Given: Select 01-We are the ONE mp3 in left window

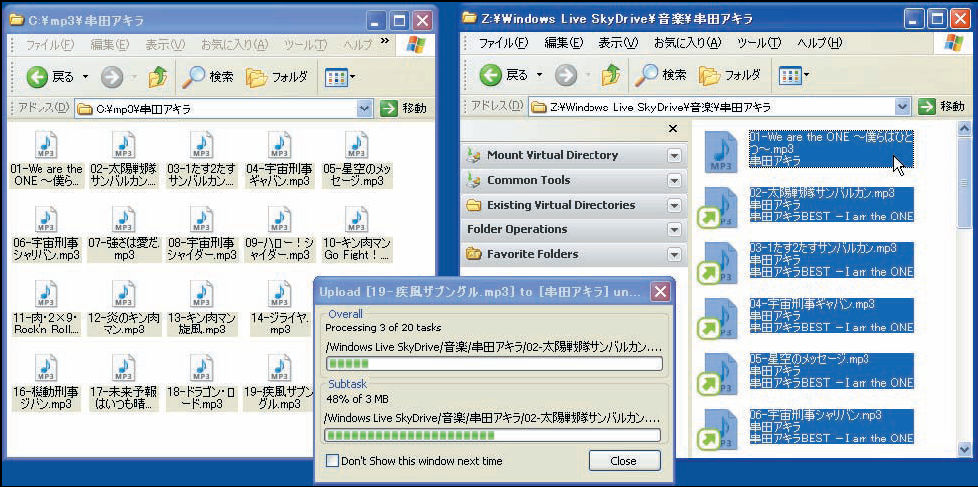Looking at the screenshot, I should click(x=47, y=160).
